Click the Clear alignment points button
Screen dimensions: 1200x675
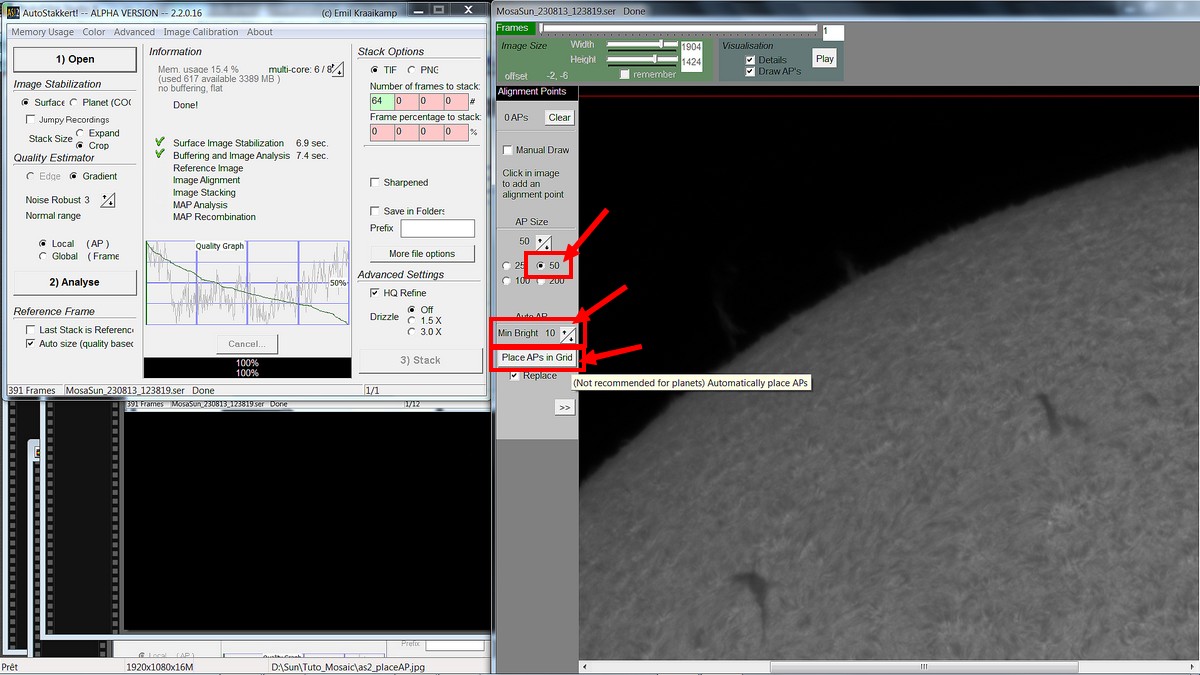pos(559,117)
